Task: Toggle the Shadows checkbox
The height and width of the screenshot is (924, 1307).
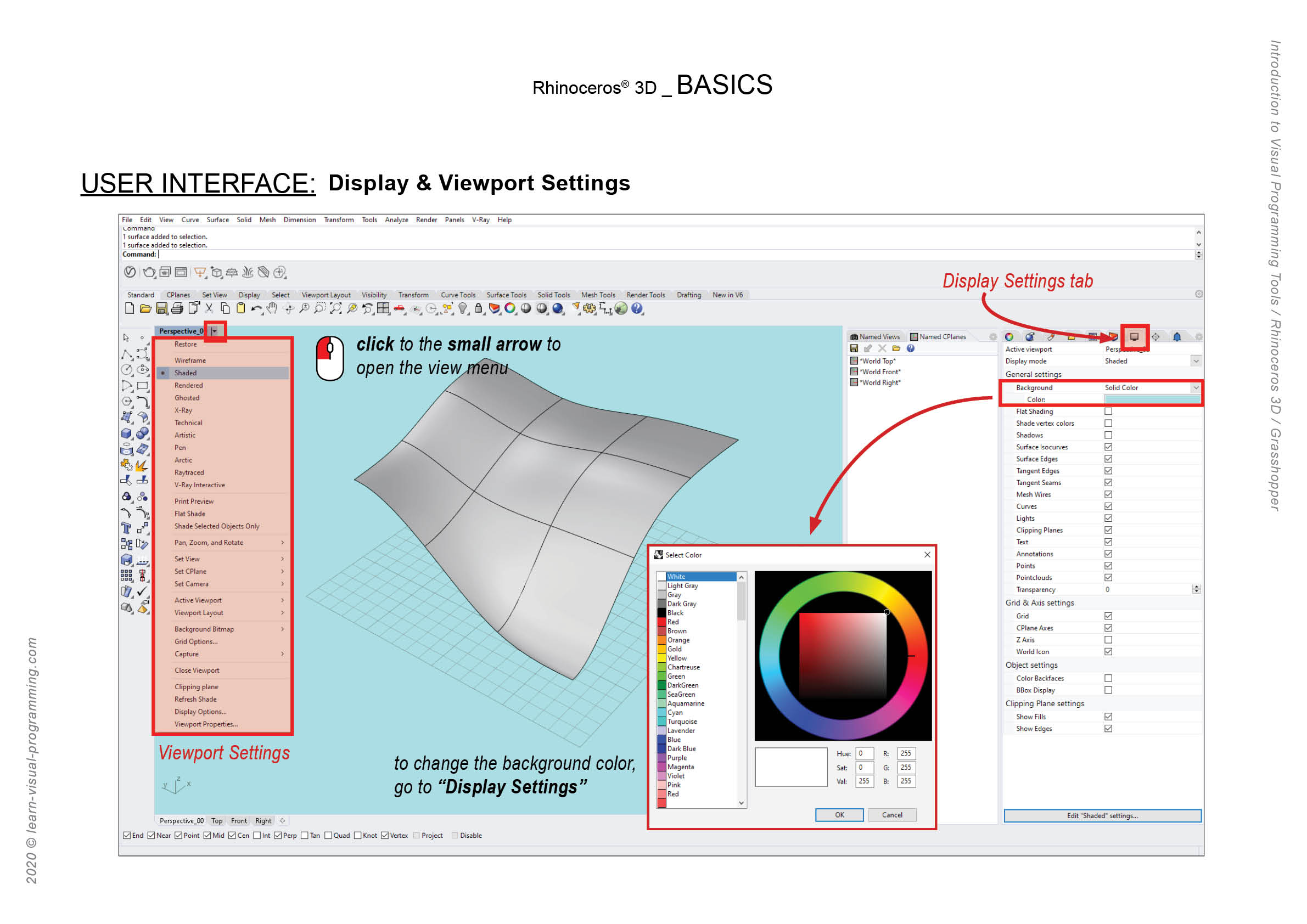Action: (1109, 435)
